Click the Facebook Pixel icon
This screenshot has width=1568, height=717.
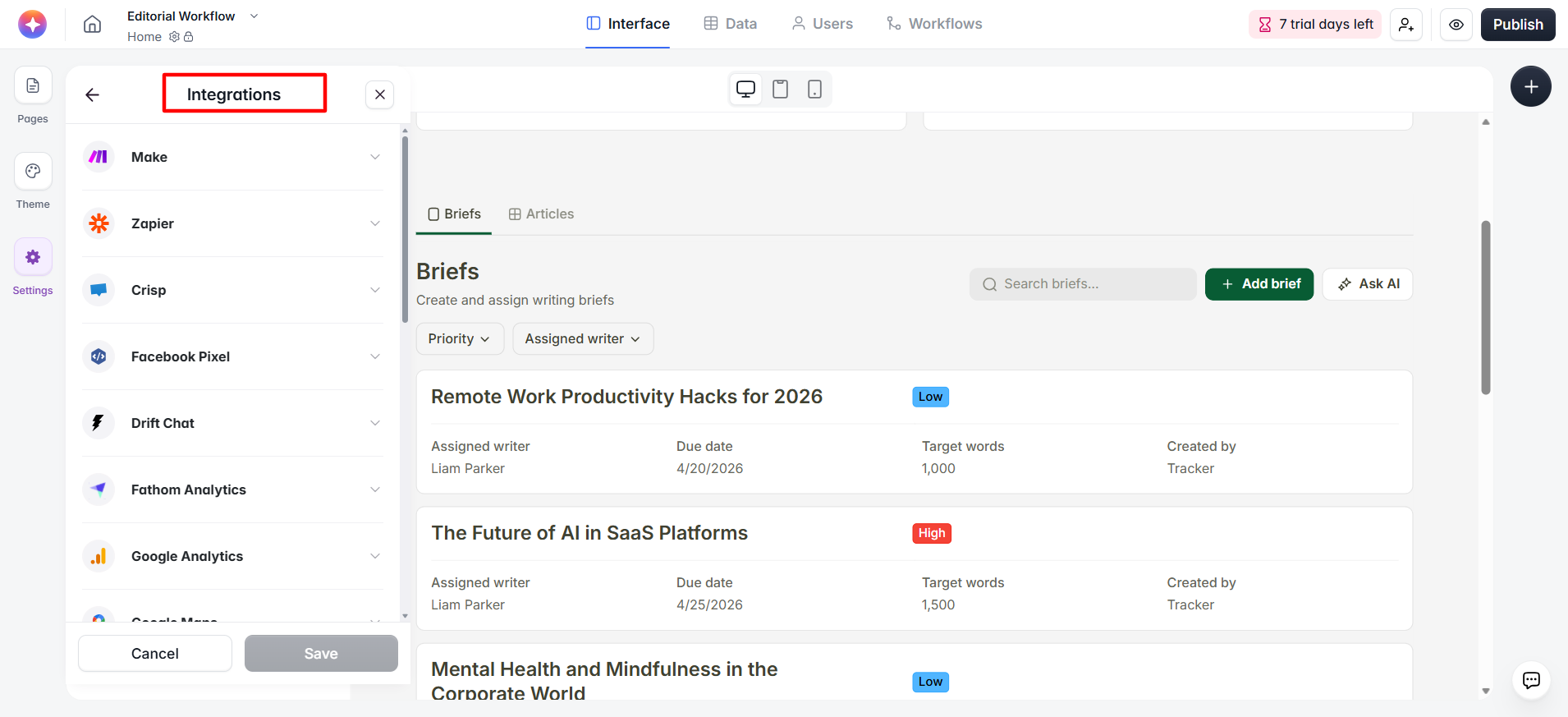[99, 356]
